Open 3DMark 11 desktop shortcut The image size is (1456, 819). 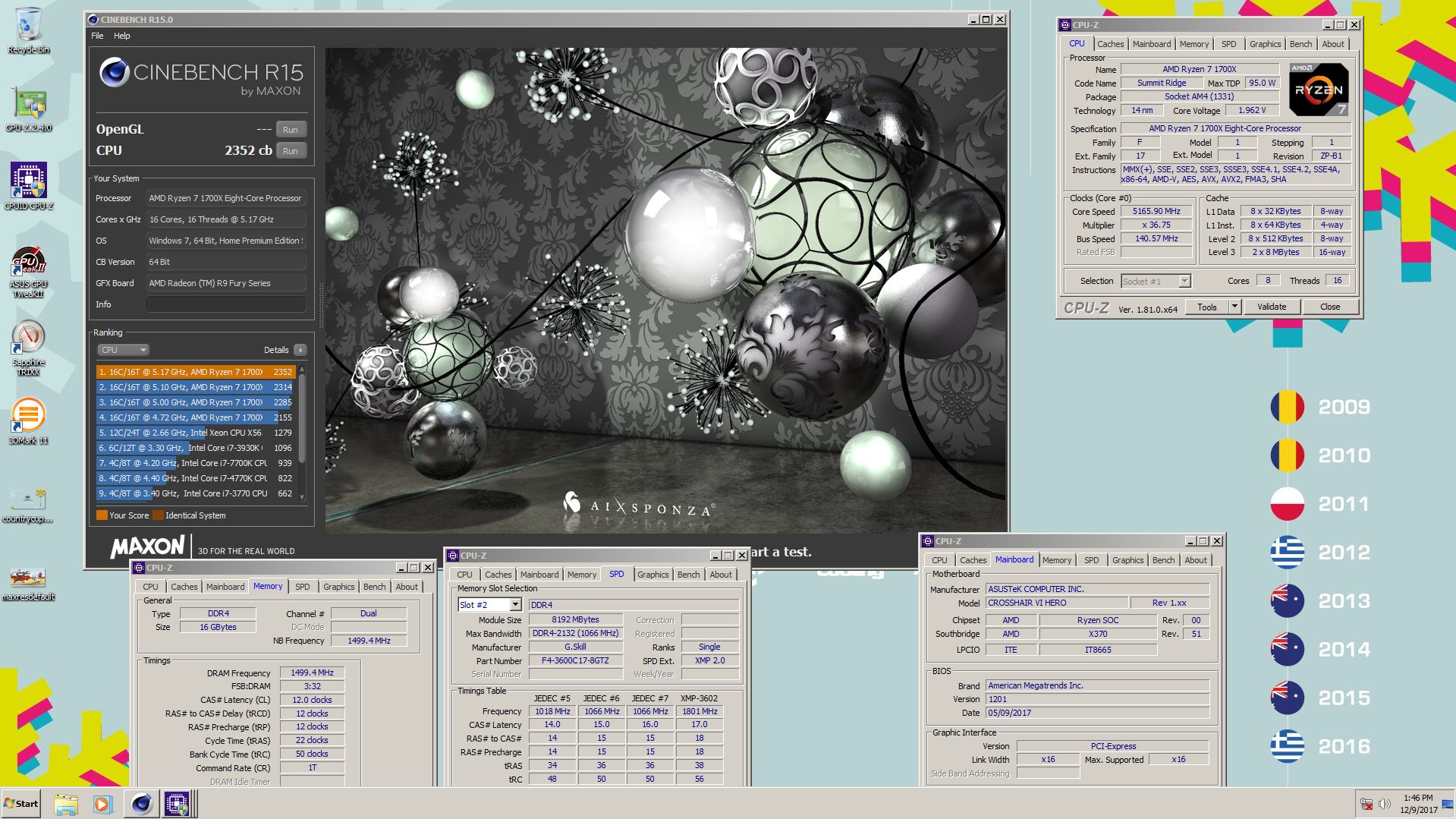(28, 421)
